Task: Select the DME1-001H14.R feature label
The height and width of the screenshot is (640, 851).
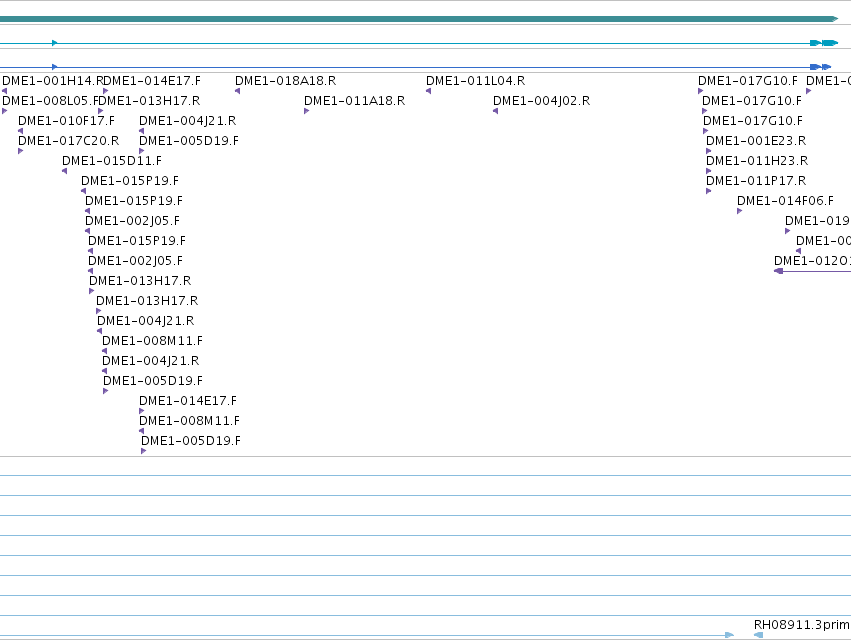Action: (x=53, y=81)
